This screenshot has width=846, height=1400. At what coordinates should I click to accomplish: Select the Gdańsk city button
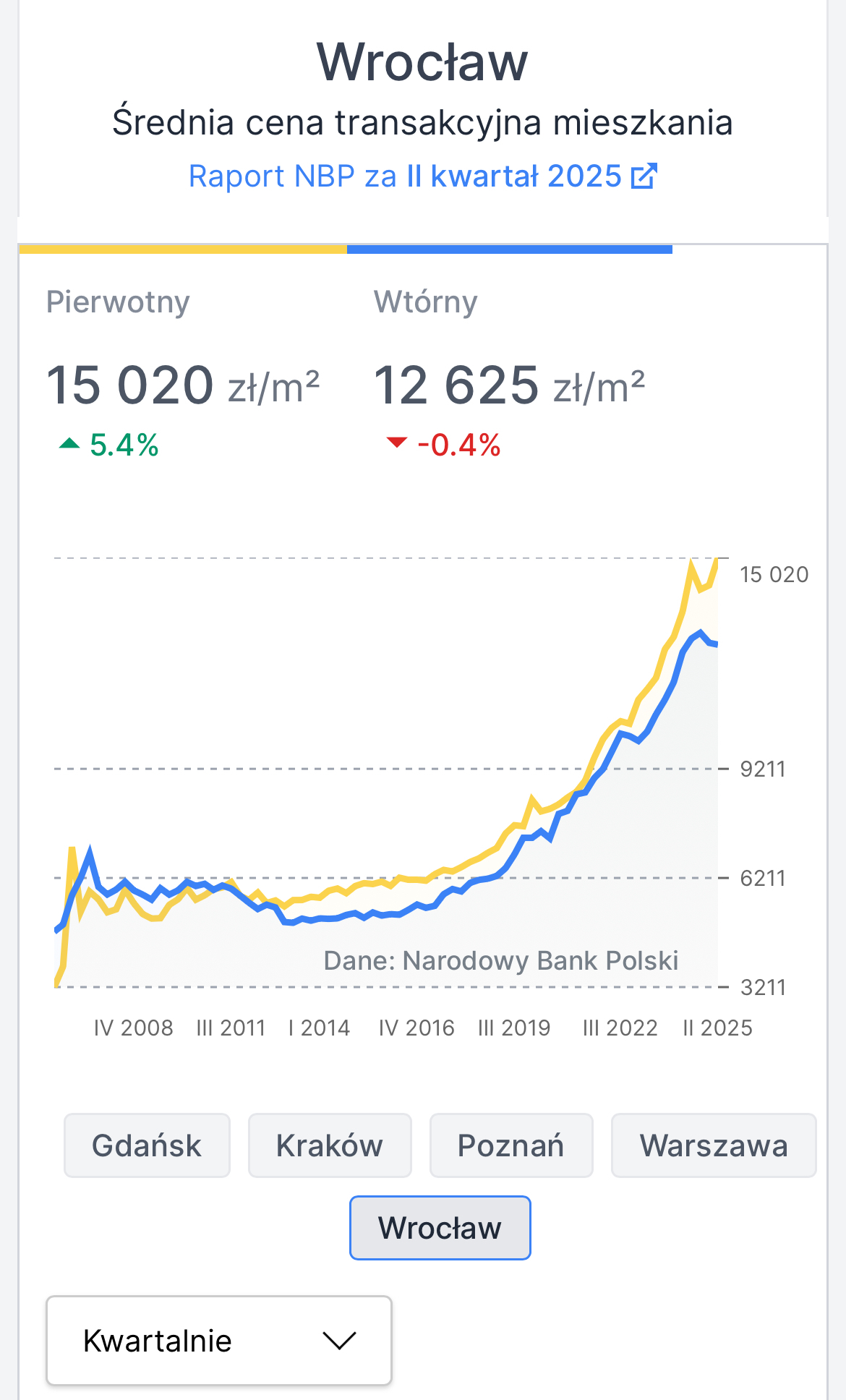pyautogui.click(x=147, y=1145)
